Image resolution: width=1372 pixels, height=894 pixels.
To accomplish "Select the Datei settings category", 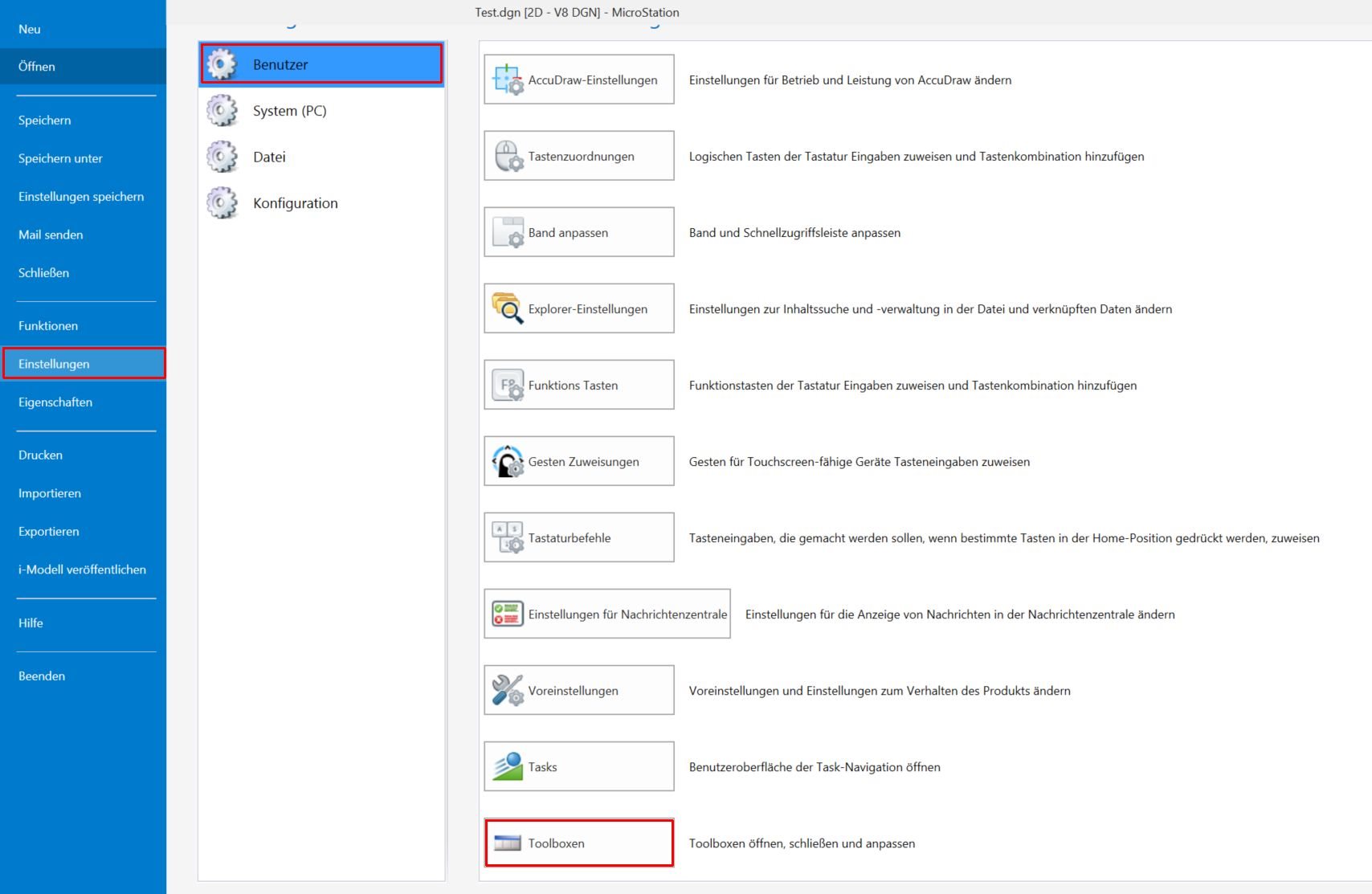I will coord(321,157).
